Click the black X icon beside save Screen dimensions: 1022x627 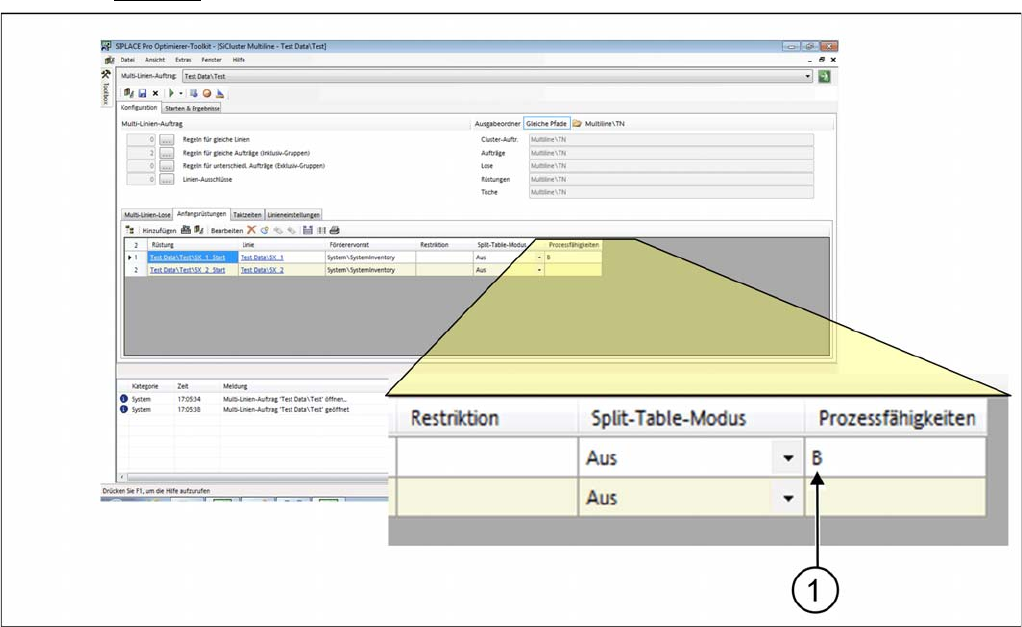(x=155, y=92)
